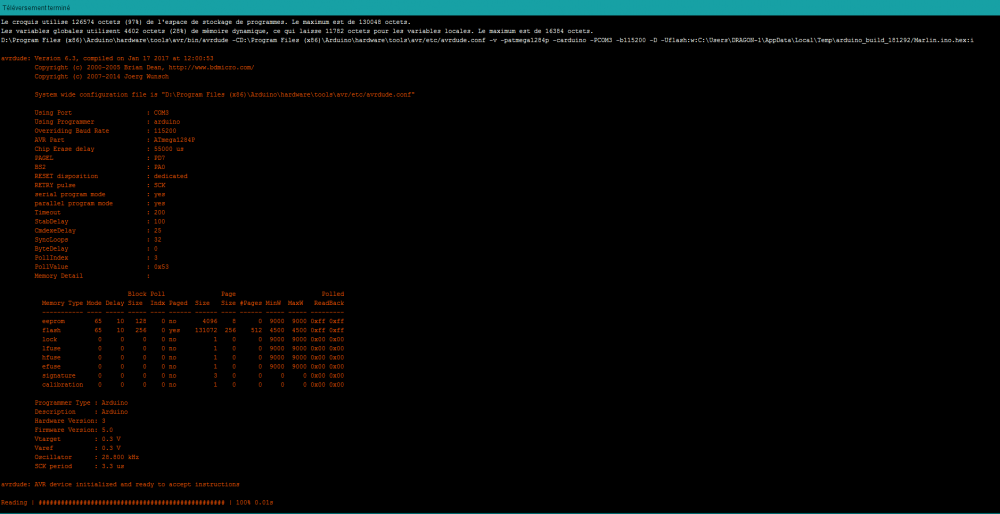
Task: Click the line starting 'Le croquis utilise 126574 octets'
Action: (206, 22)
